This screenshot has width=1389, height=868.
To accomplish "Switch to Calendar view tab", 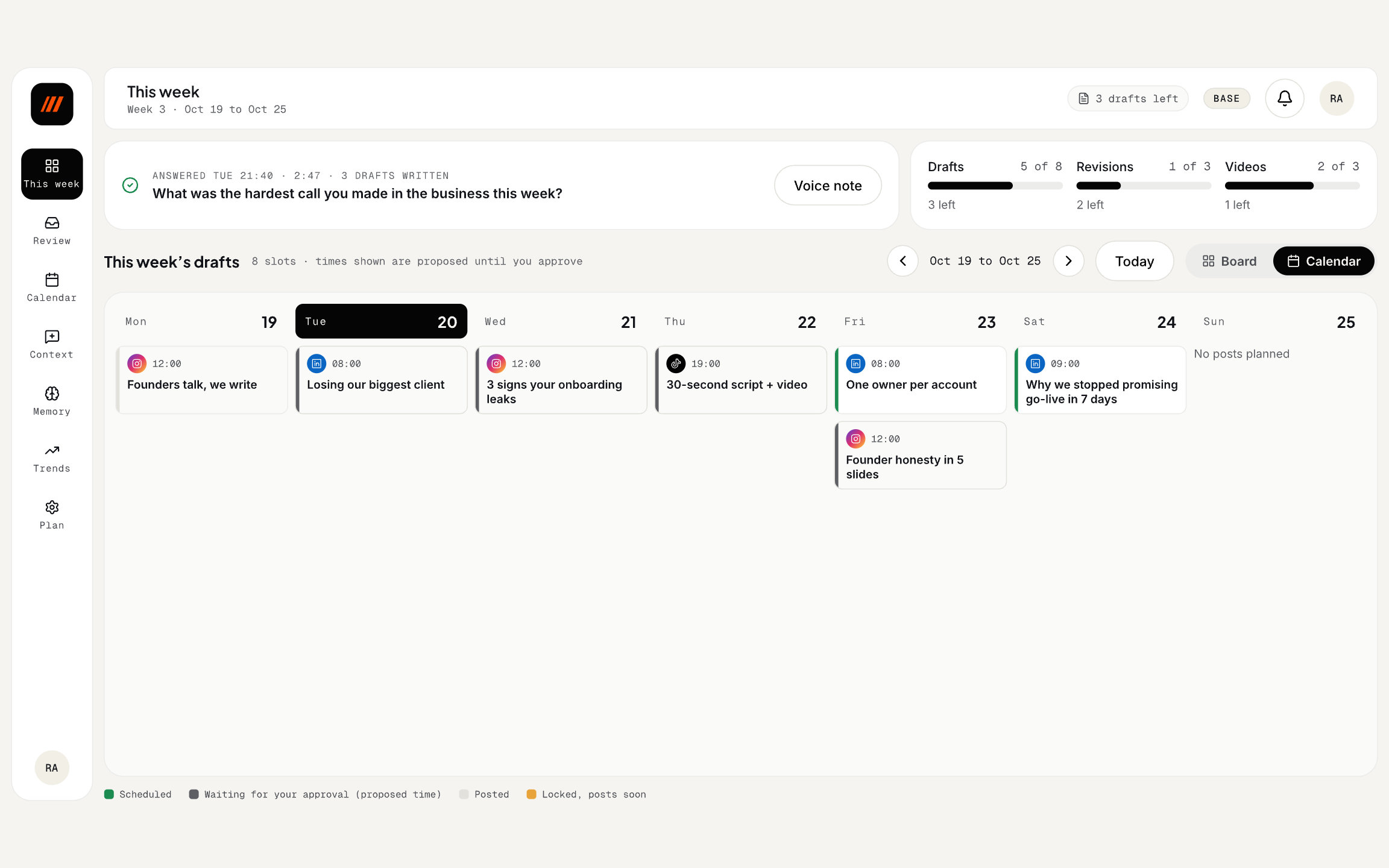I will (1323, 261).
